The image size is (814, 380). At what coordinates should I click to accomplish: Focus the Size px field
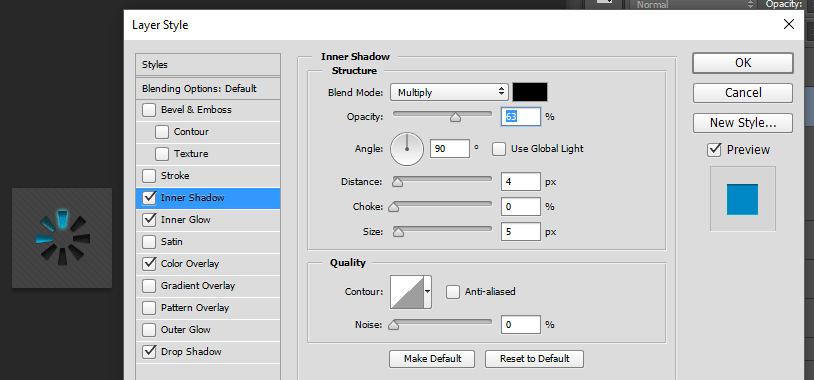coord(521,232)
